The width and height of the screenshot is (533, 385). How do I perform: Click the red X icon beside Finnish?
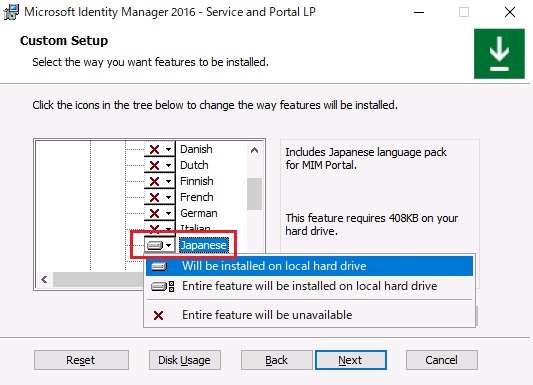coord(155,181)
